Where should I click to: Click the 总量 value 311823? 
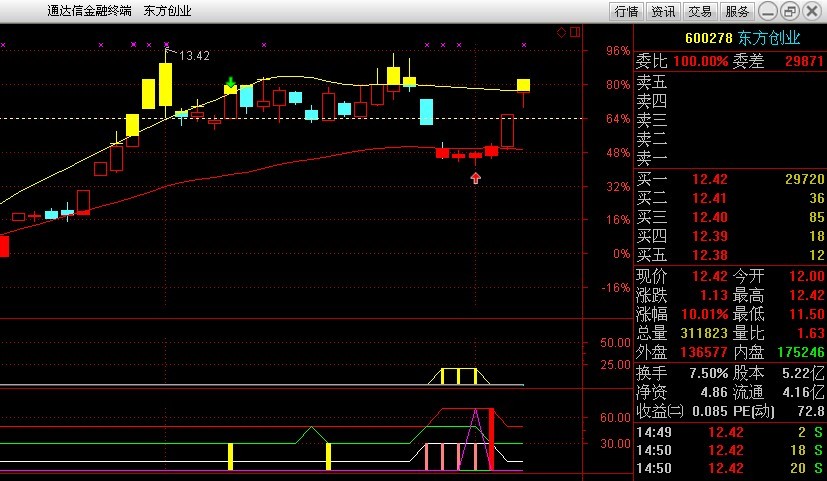point(704,333)
